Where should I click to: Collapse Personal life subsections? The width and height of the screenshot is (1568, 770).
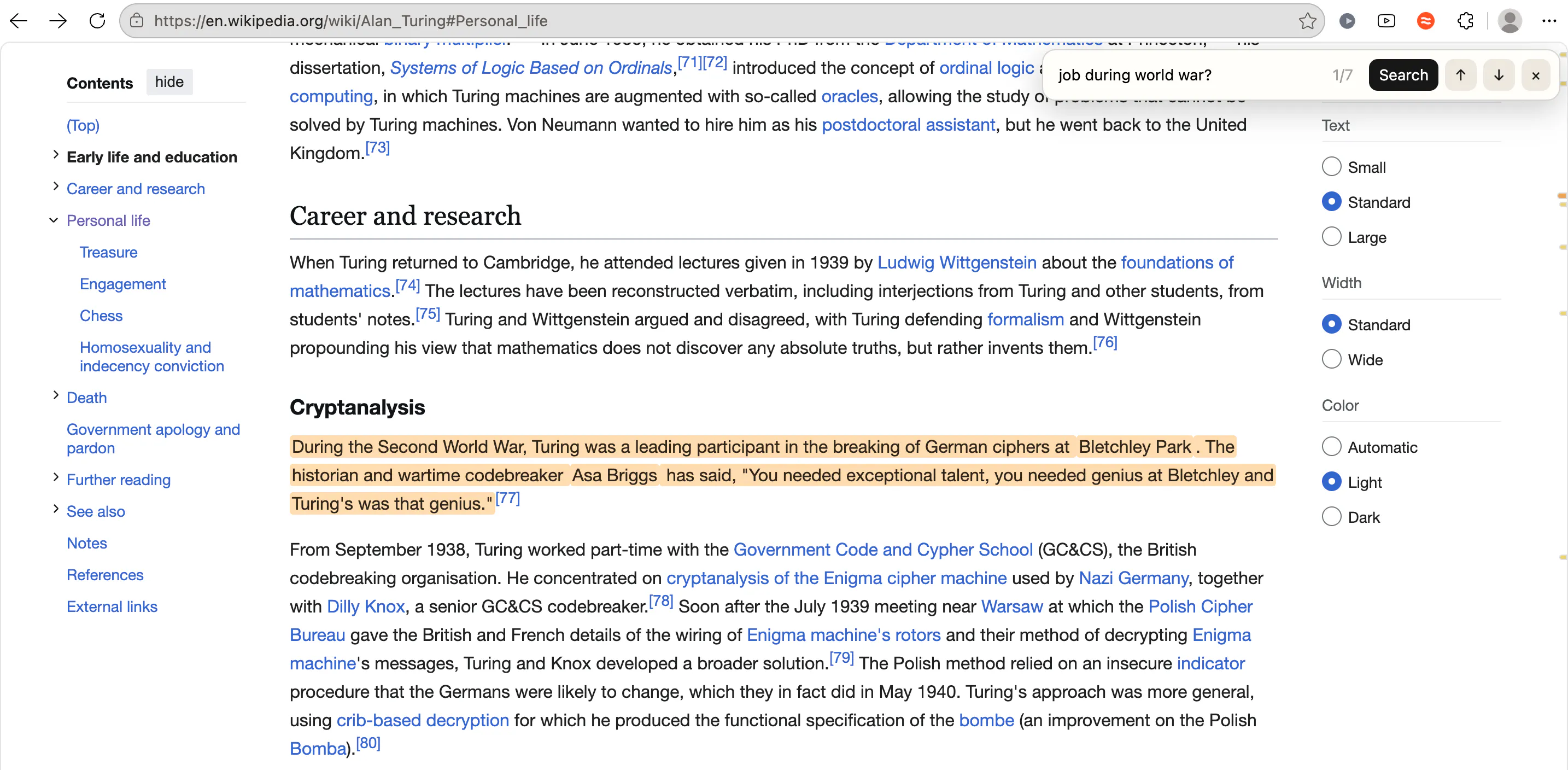pyautogui.click(x=54, y=220)
